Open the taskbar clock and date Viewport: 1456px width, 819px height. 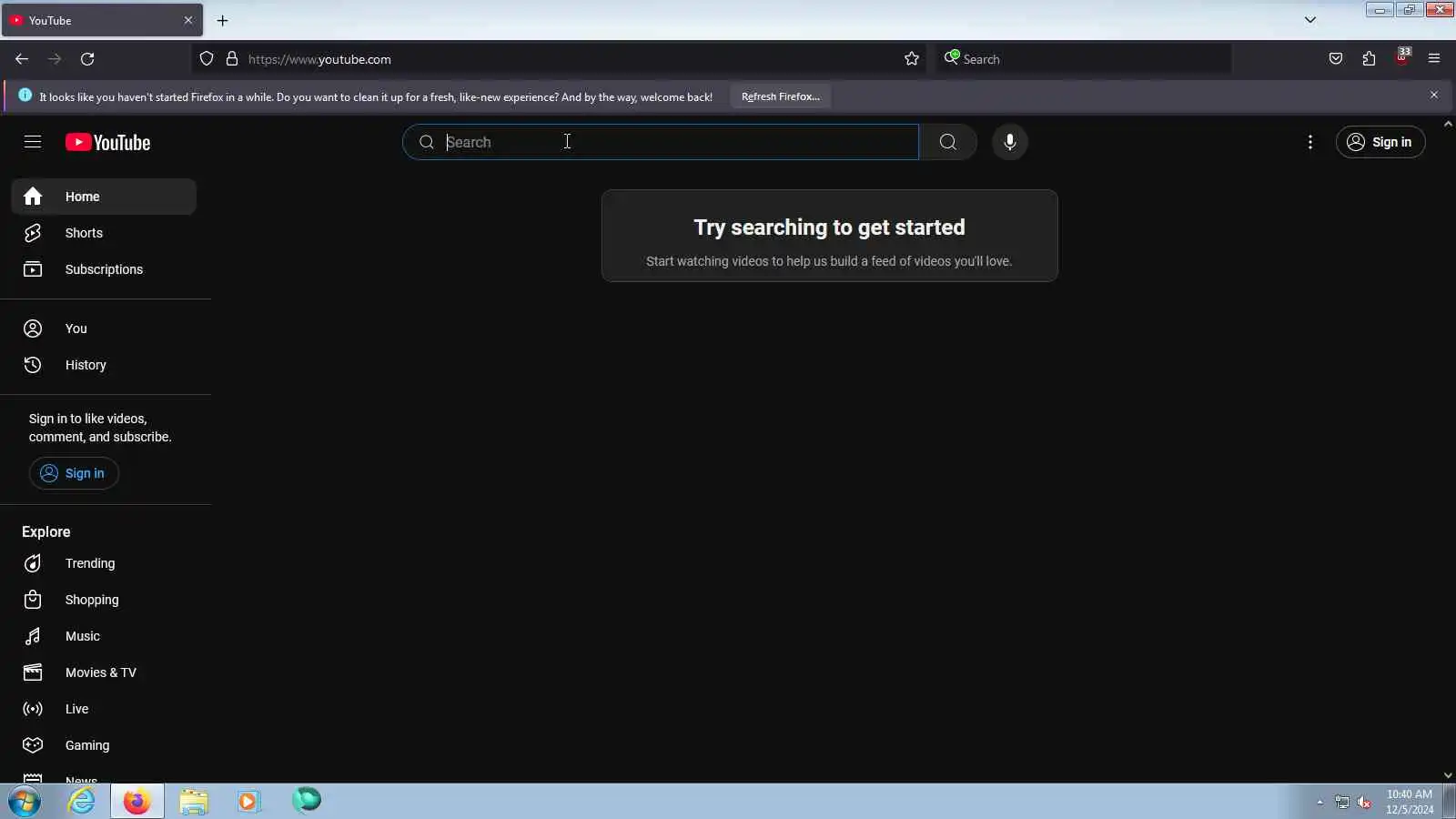point(1410,802)
